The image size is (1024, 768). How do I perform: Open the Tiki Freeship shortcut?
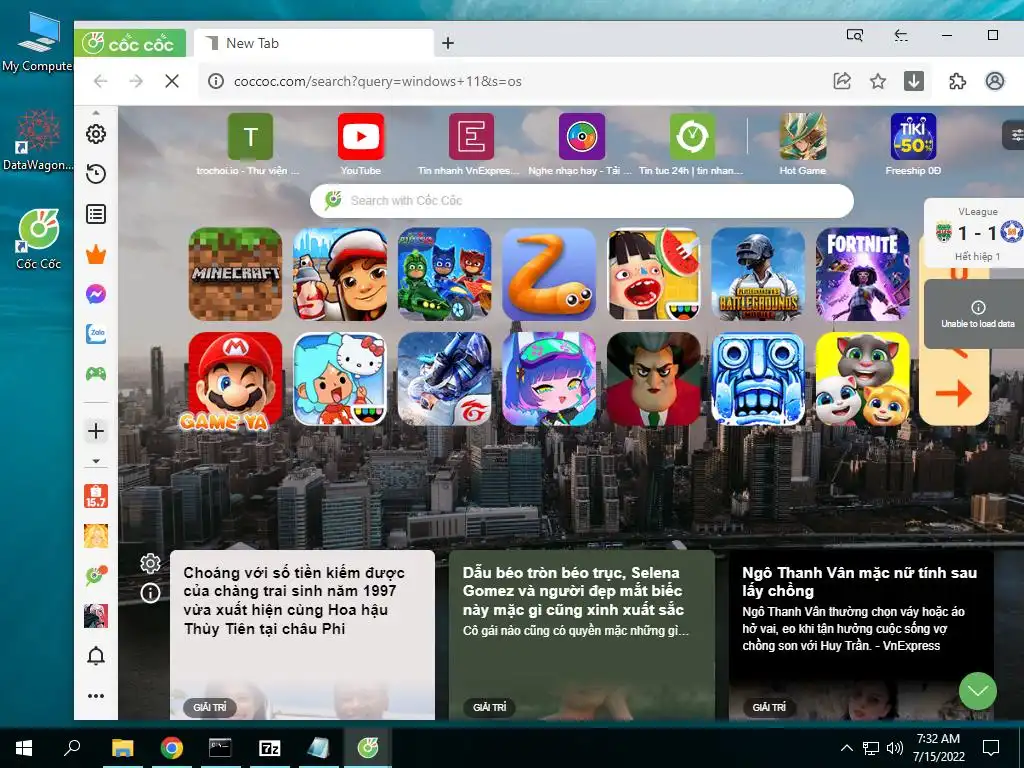[913, 144]
